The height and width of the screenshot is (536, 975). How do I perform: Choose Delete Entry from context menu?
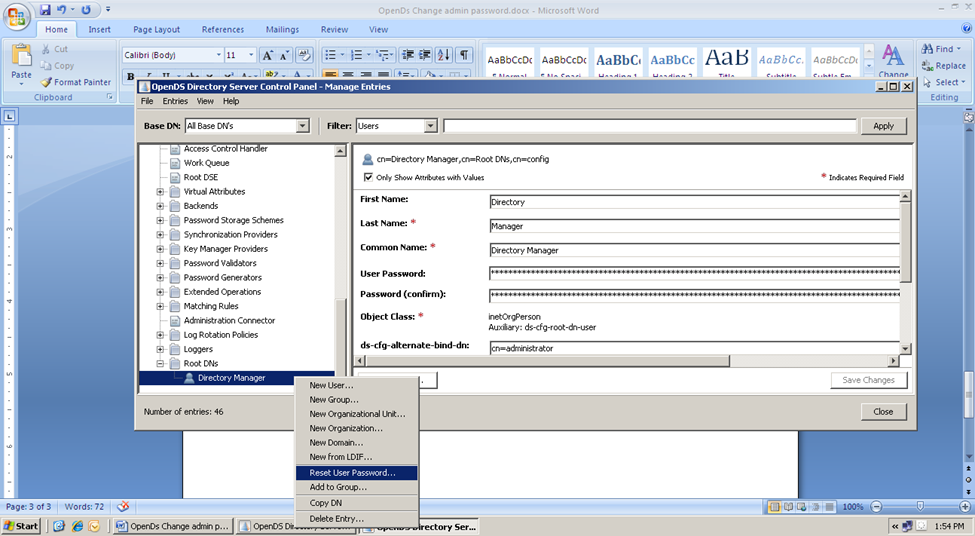[356, 519]
